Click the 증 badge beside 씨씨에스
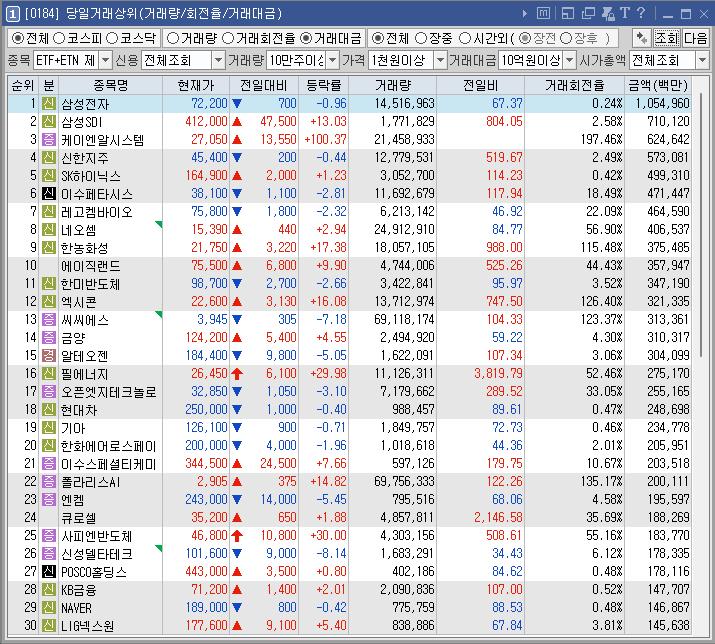The height and width of the screenshot is (644, 715). tap(49, 319)
